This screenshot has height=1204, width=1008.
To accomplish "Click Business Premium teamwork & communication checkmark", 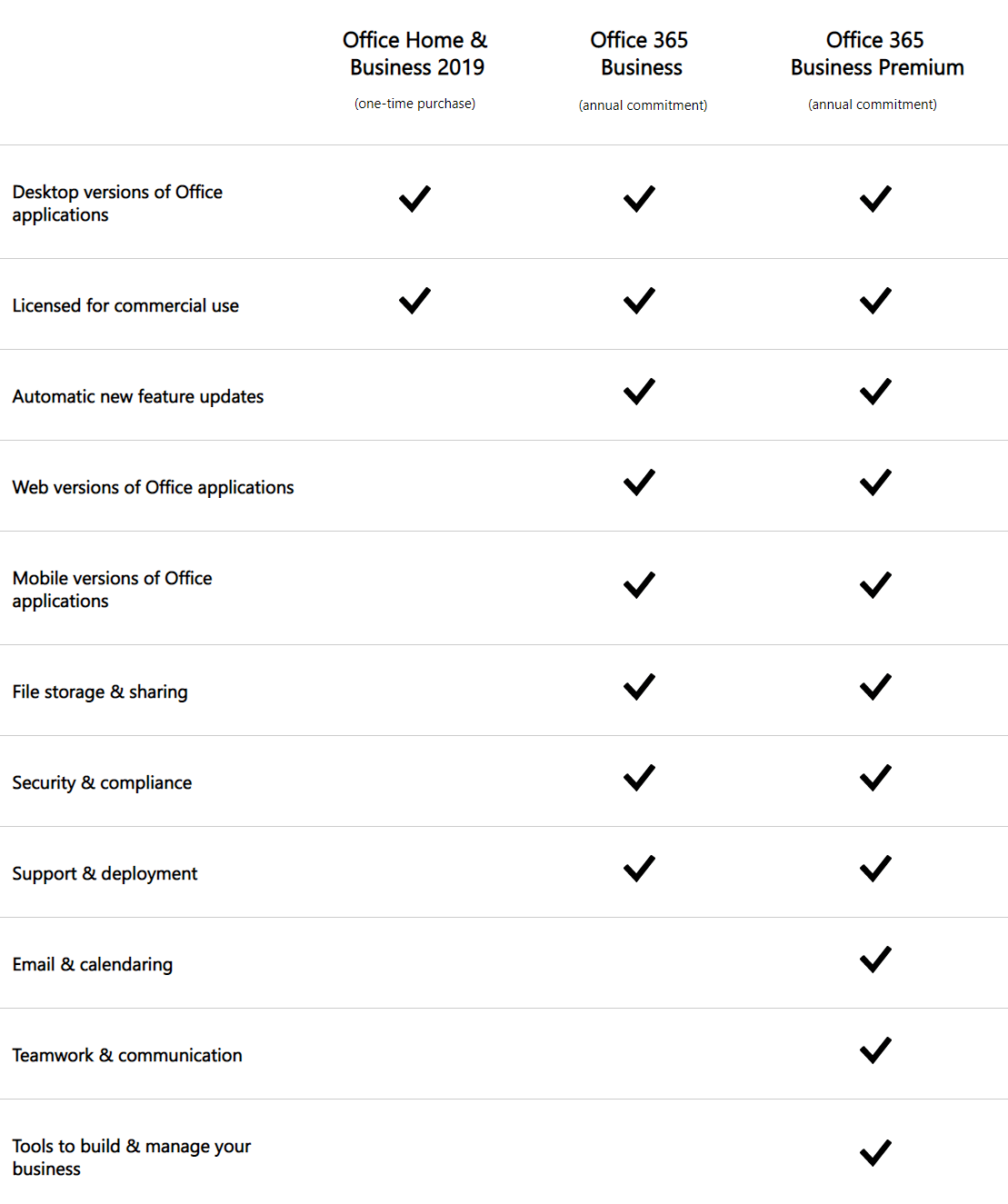I will pos(875,1050).
